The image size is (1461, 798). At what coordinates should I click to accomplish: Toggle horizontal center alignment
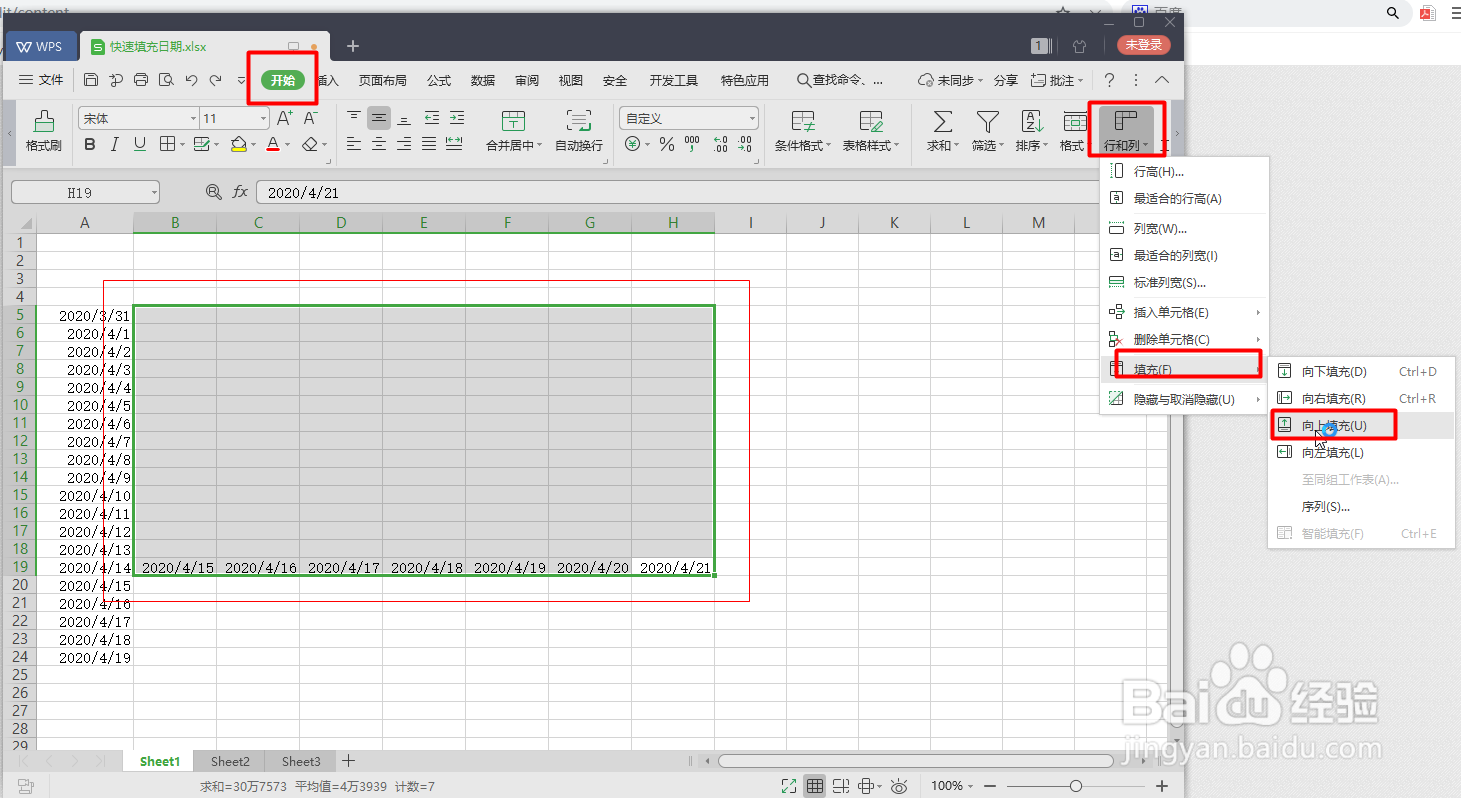click(x=379, y=145)
